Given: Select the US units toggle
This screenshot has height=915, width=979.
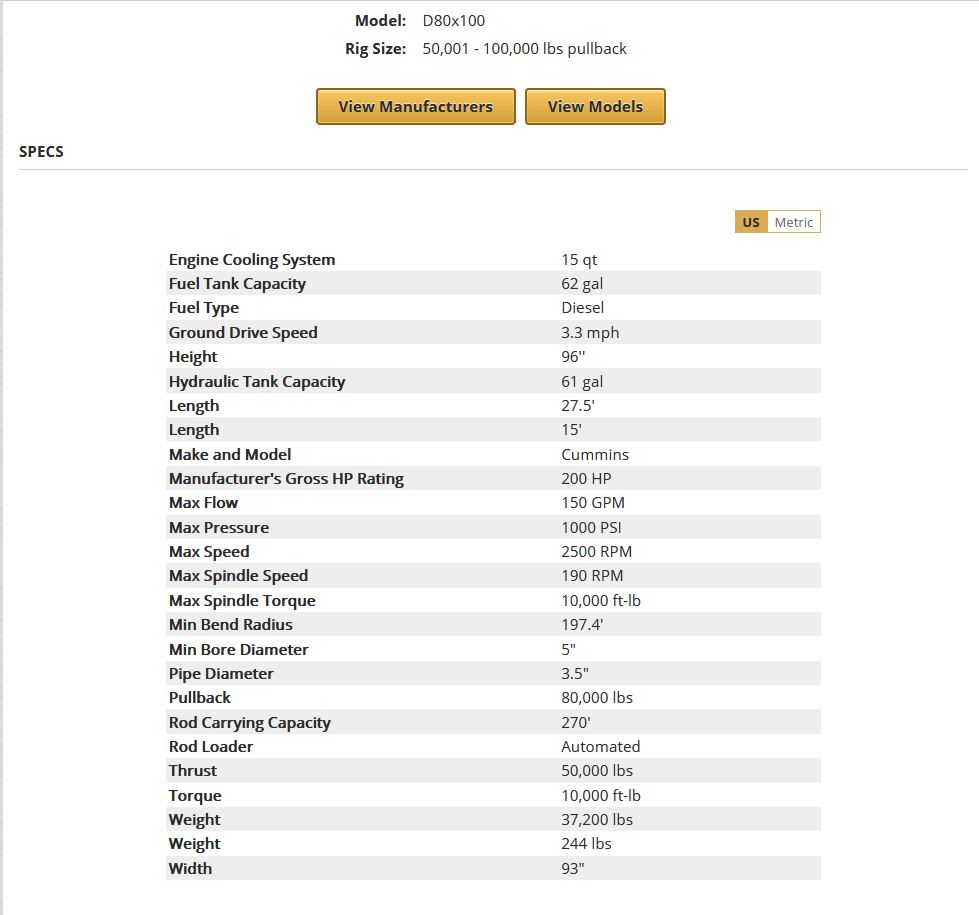Looking at the screenshot, I should 751,222.
